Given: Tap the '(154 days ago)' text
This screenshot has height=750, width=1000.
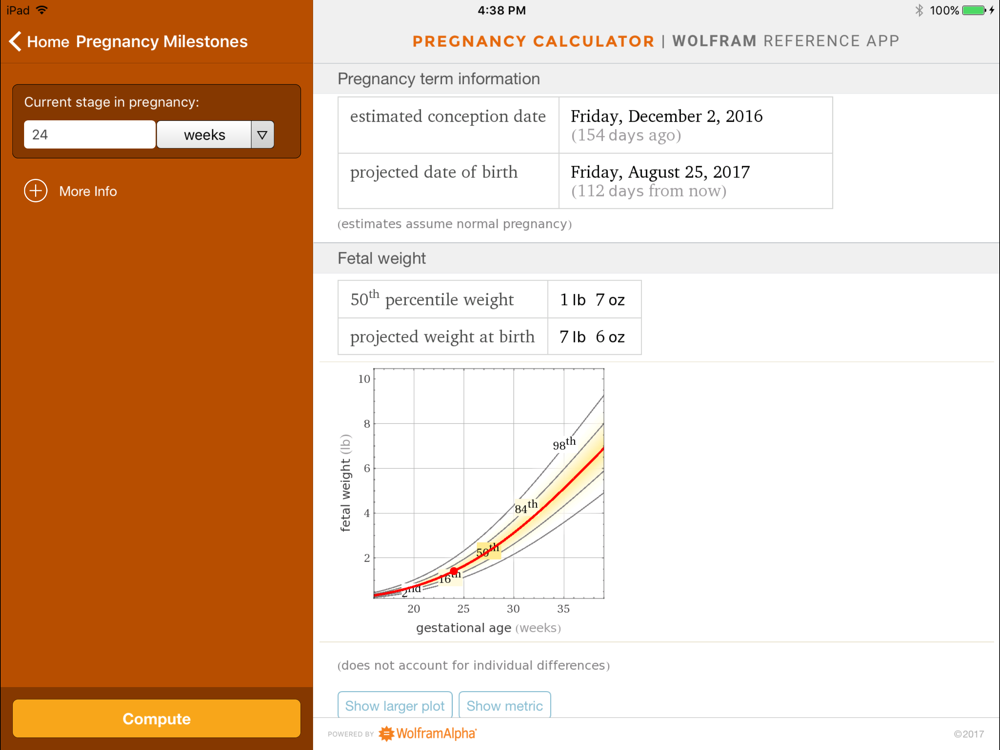Looking at the screenshot, I should tap(626, 135).
